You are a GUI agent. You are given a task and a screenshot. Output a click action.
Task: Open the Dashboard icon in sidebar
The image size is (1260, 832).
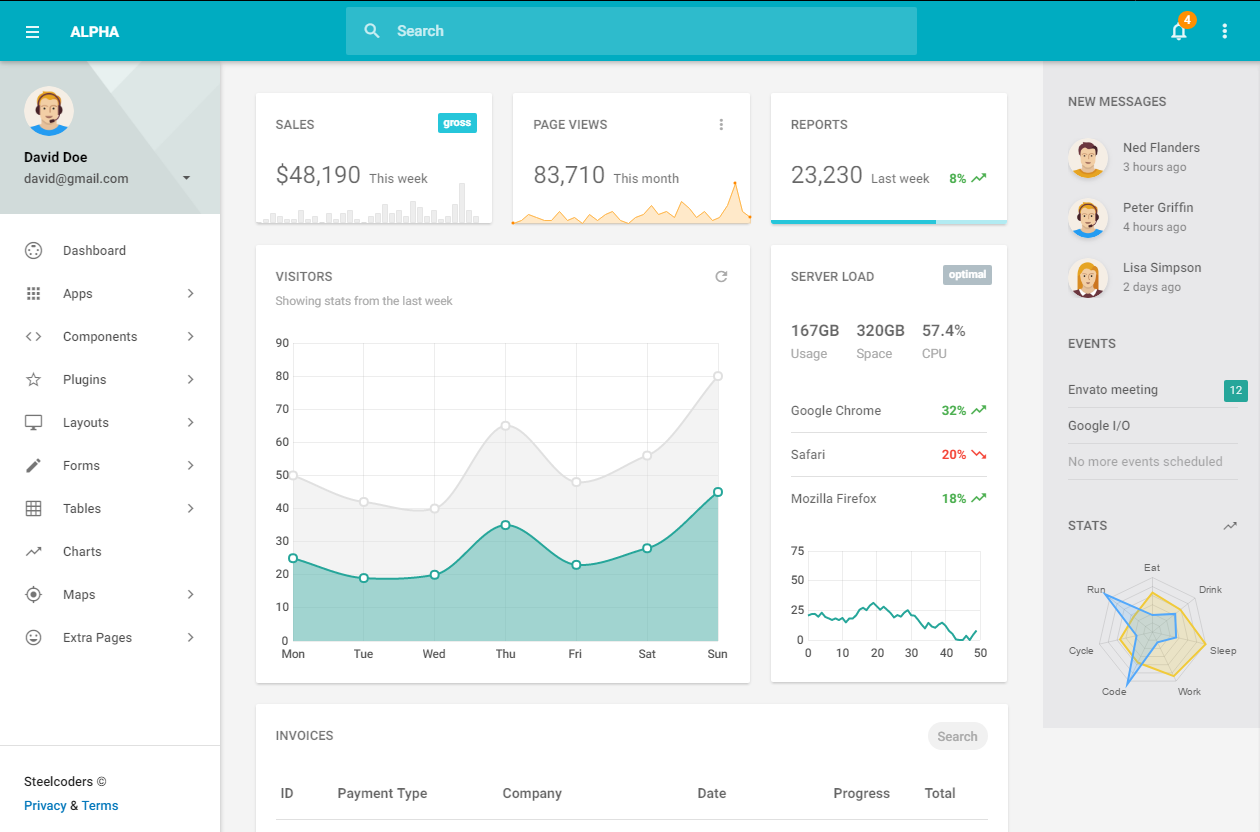[33, 250]
